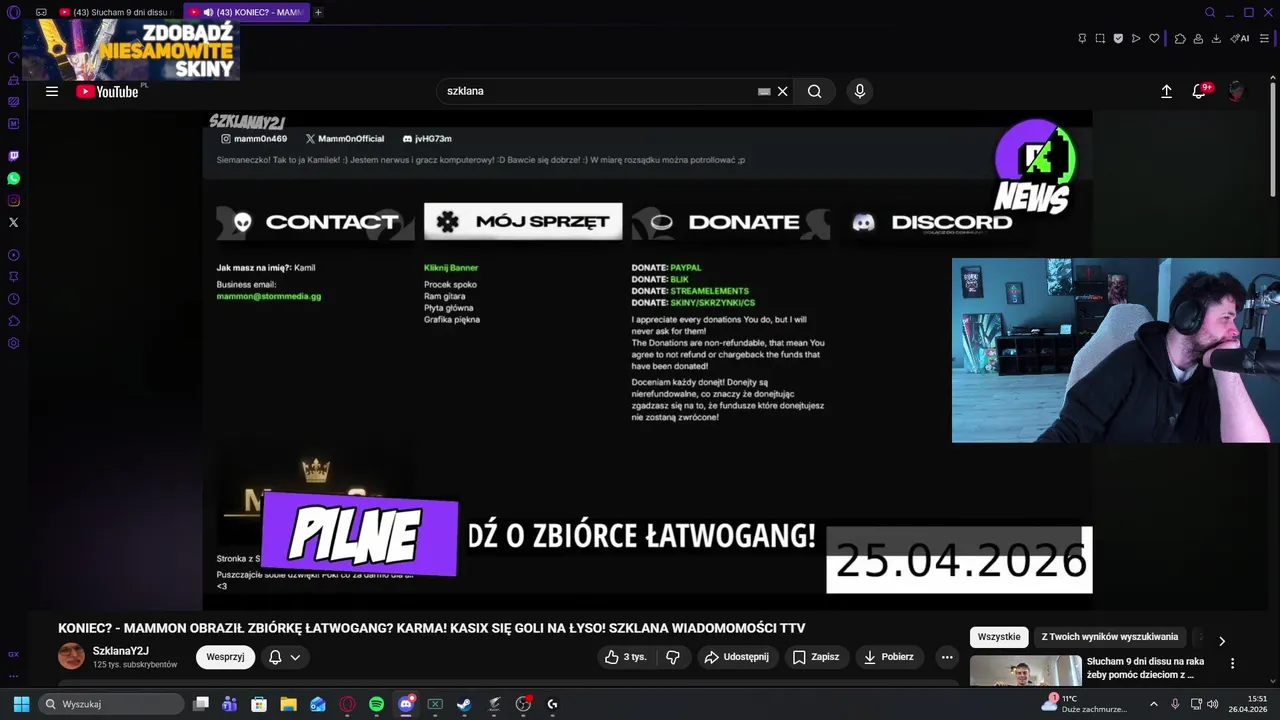Toggle the ad blocker shield icon
Image resolution: width=1280 pixels, height=720 pixels.
(1118, 38)
